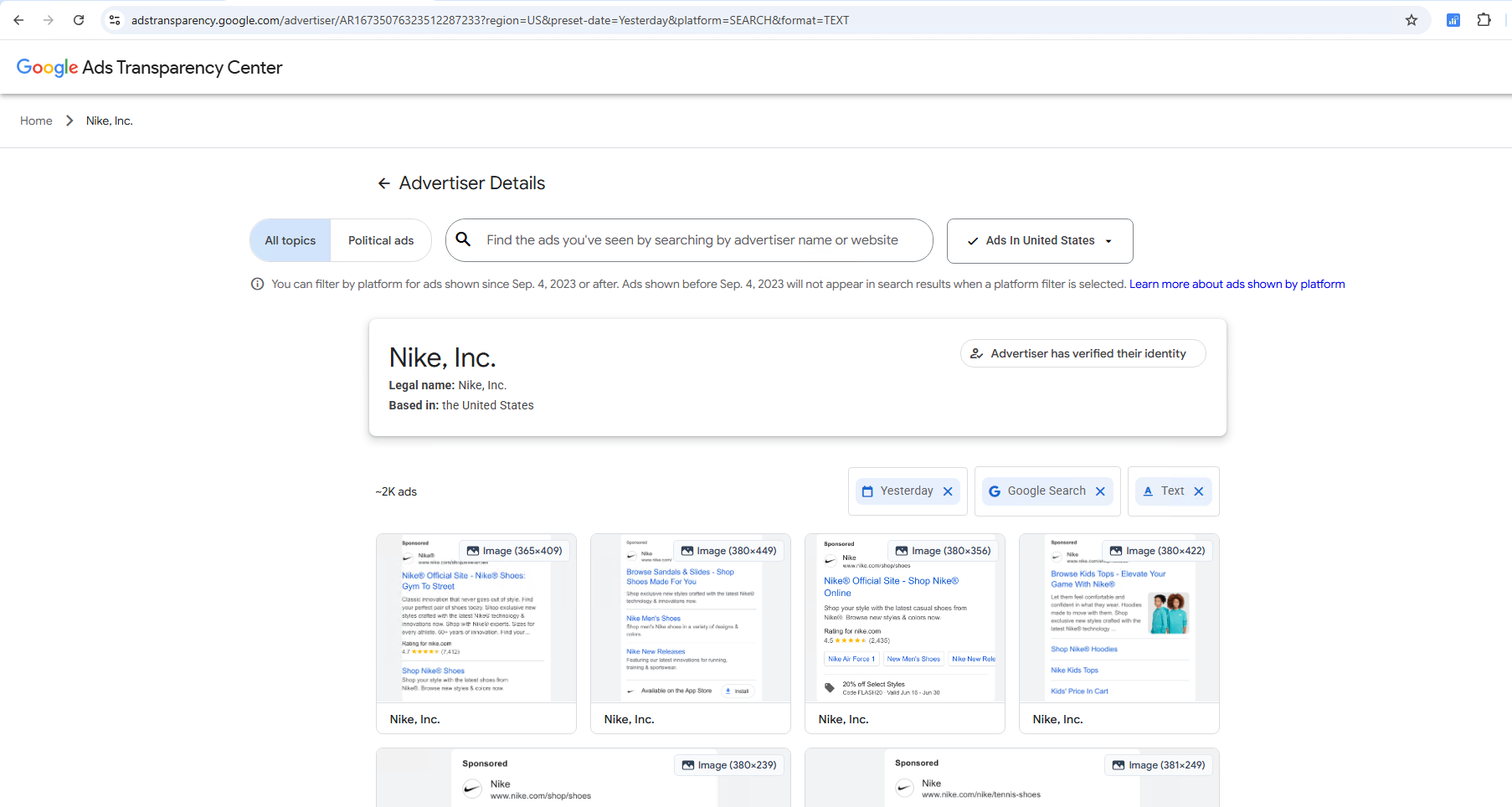Click the search magnifier icon in the ad search bar
Viewport: 1512px width, 807px height.
[x=463, y=240]
